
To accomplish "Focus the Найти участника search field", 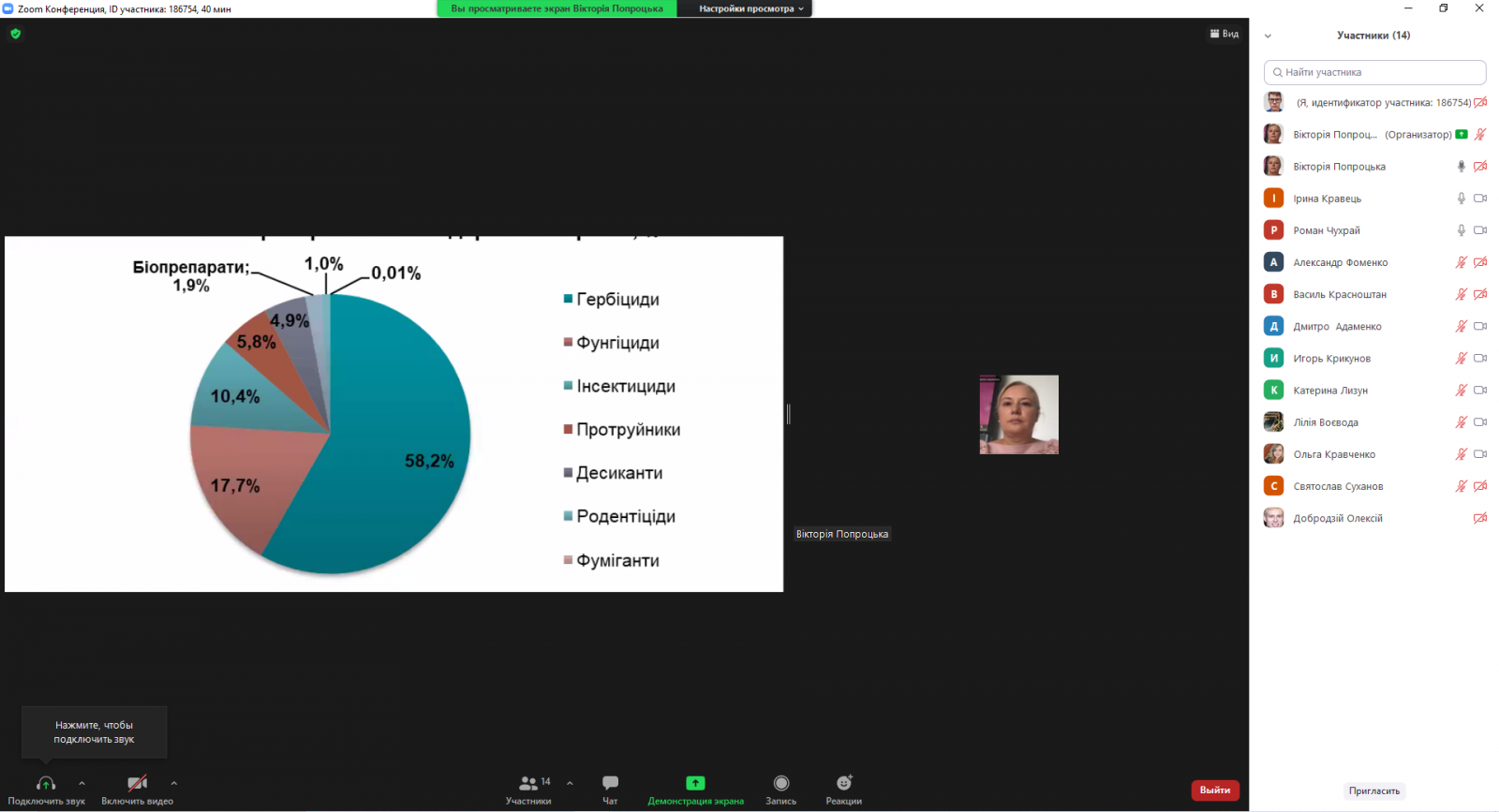I will 1374,72.
